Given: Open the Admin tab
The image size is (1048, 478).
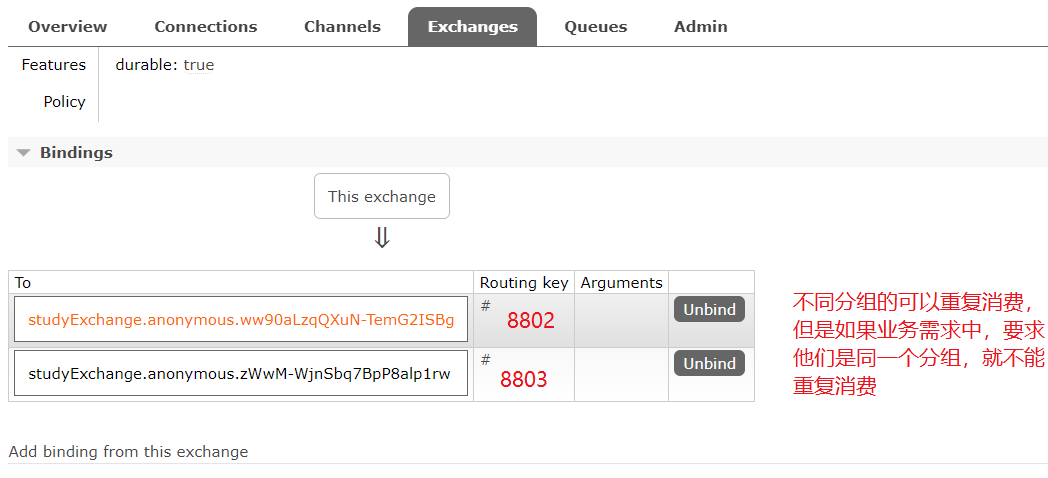Looking at the screenshot, I should pyautogui.click(x=700, y=27).
